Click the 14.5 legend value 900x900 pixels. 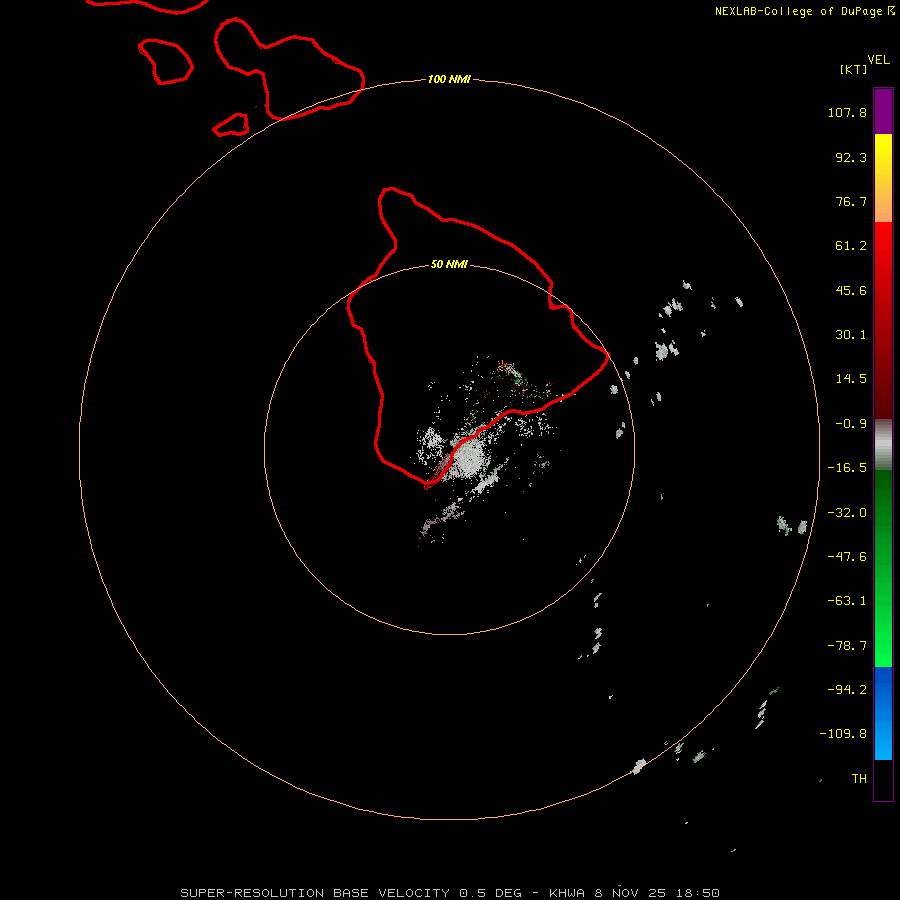tap(851, 379)
